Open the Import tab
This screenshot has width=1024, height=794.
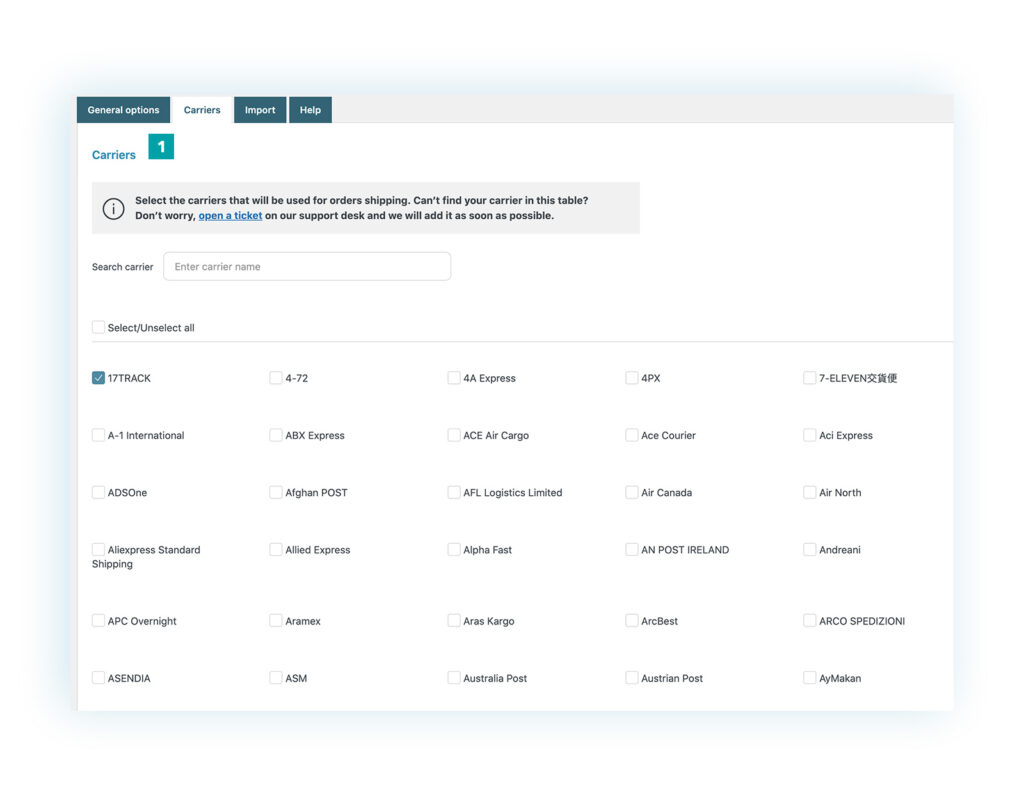tap(259, 110)
